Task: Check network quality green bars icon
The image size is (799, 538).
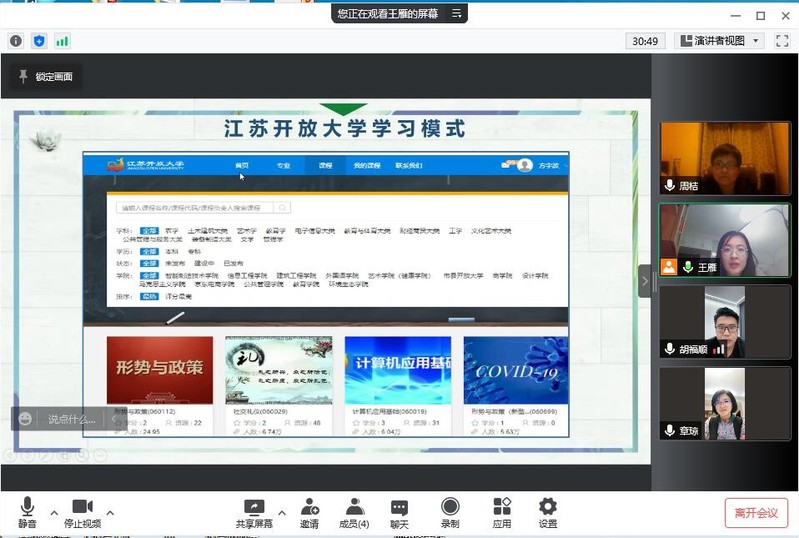Action: point(62,41)
